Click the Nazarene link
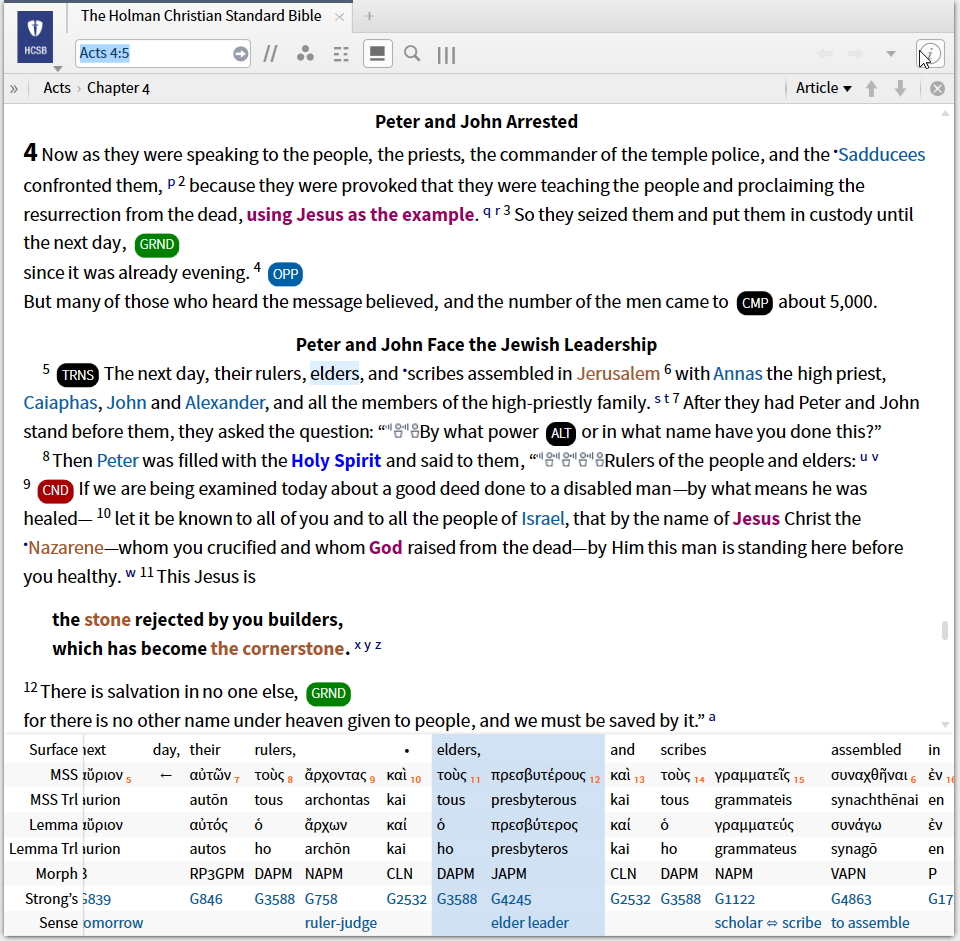The image size is (960, 941). click(66, 547)
